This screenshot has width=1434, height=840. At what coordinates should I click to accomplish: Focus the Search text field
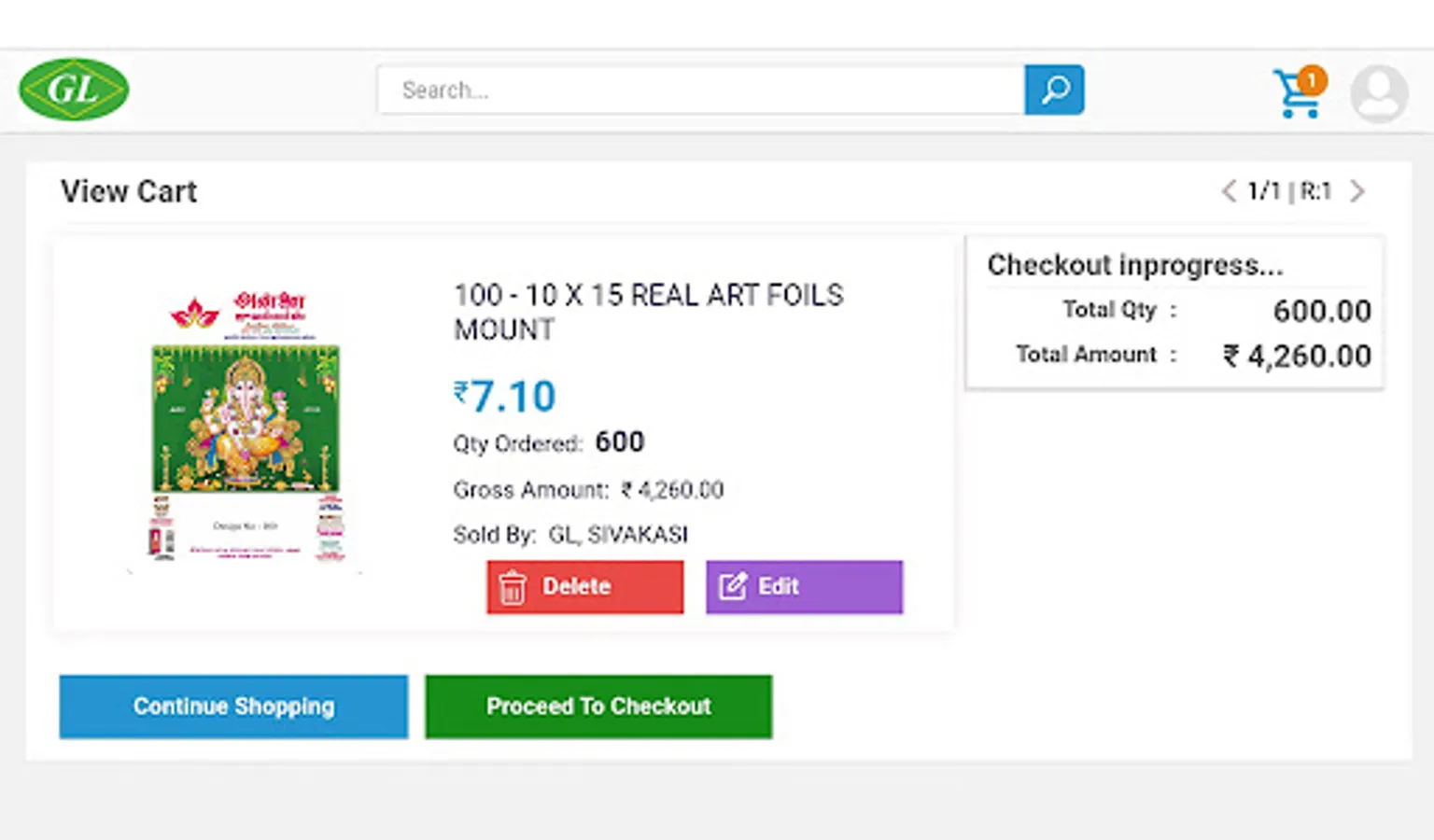coord(700,90)
